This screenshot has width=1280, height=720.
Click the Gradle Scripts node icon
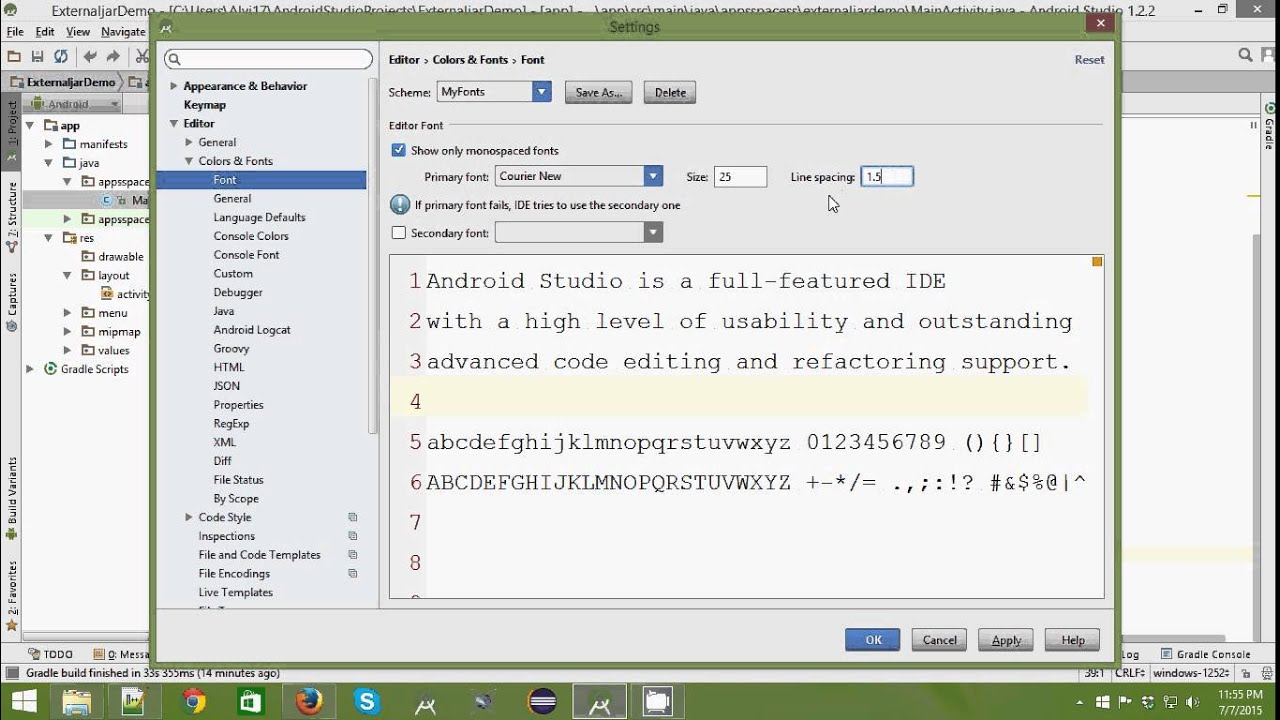(52, 369)
